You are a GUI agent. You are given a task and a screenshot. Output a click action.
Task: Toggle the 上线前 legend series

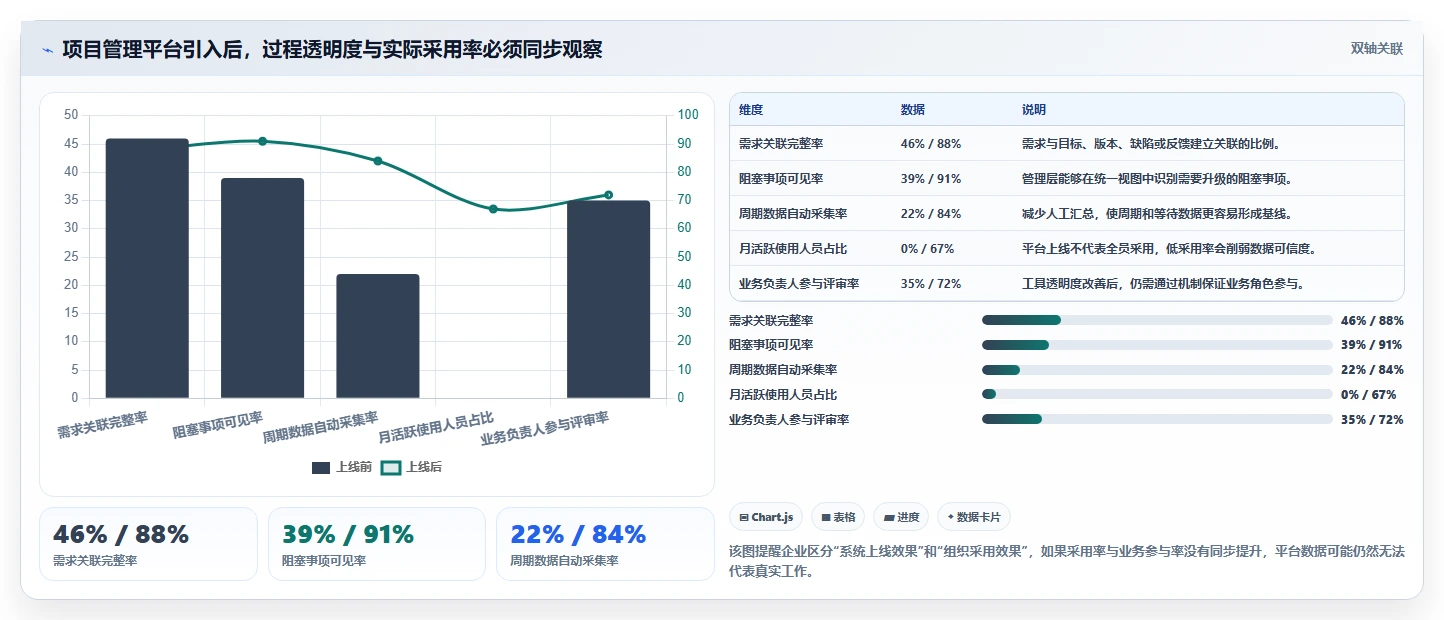tap(342, 467)
